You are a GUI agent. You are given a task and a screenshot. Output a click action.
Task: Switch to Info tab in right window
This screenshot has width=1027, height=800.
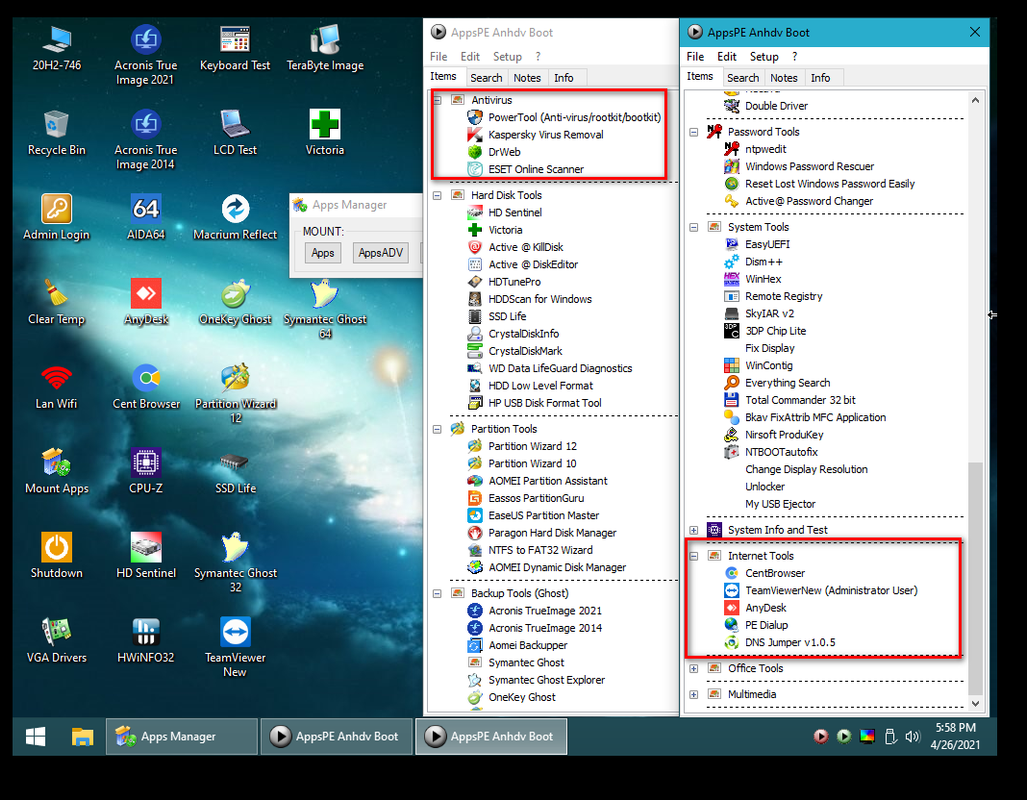click(820, 78)
